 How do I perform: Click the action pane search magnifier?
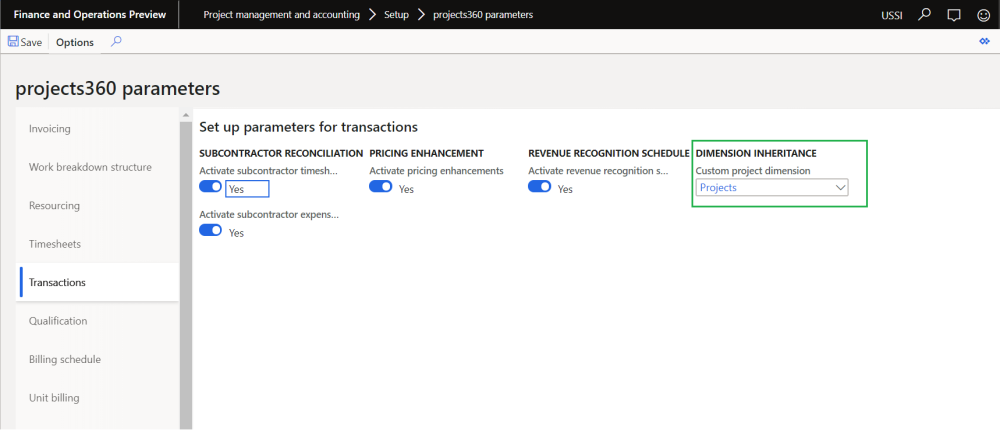(116, 42)
